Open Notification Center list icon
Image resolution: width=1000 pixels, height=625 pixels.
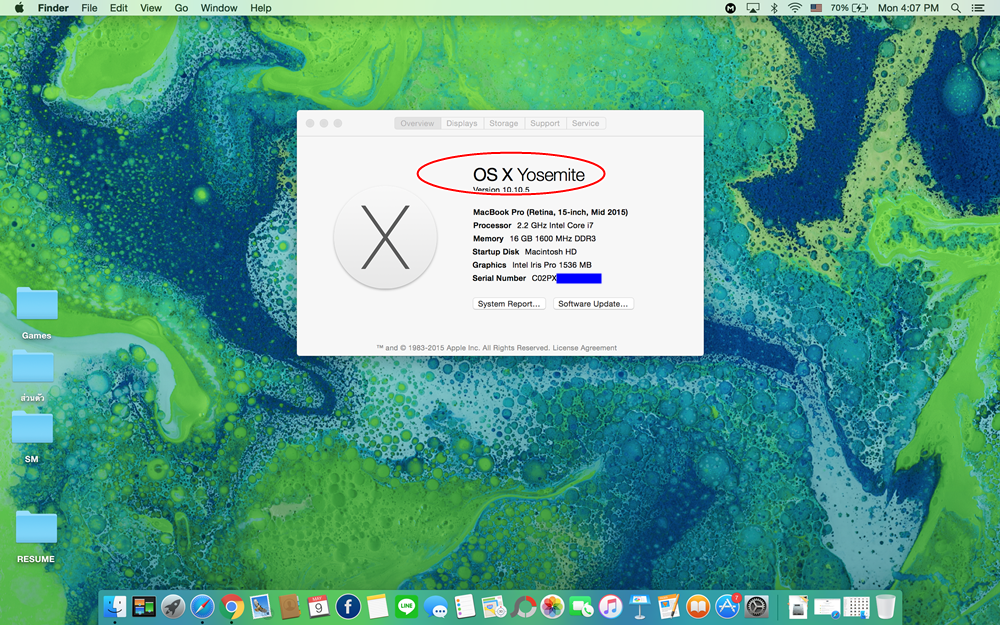pos(977,8)
